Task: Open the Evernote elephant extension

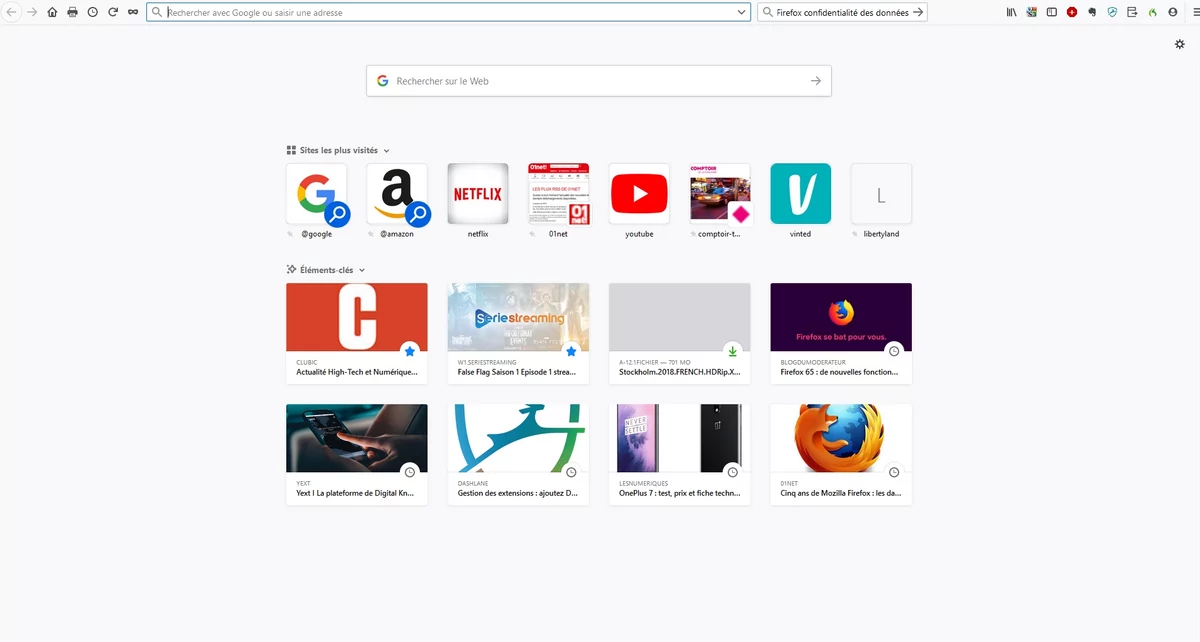Action: [x=1092, y=12]
